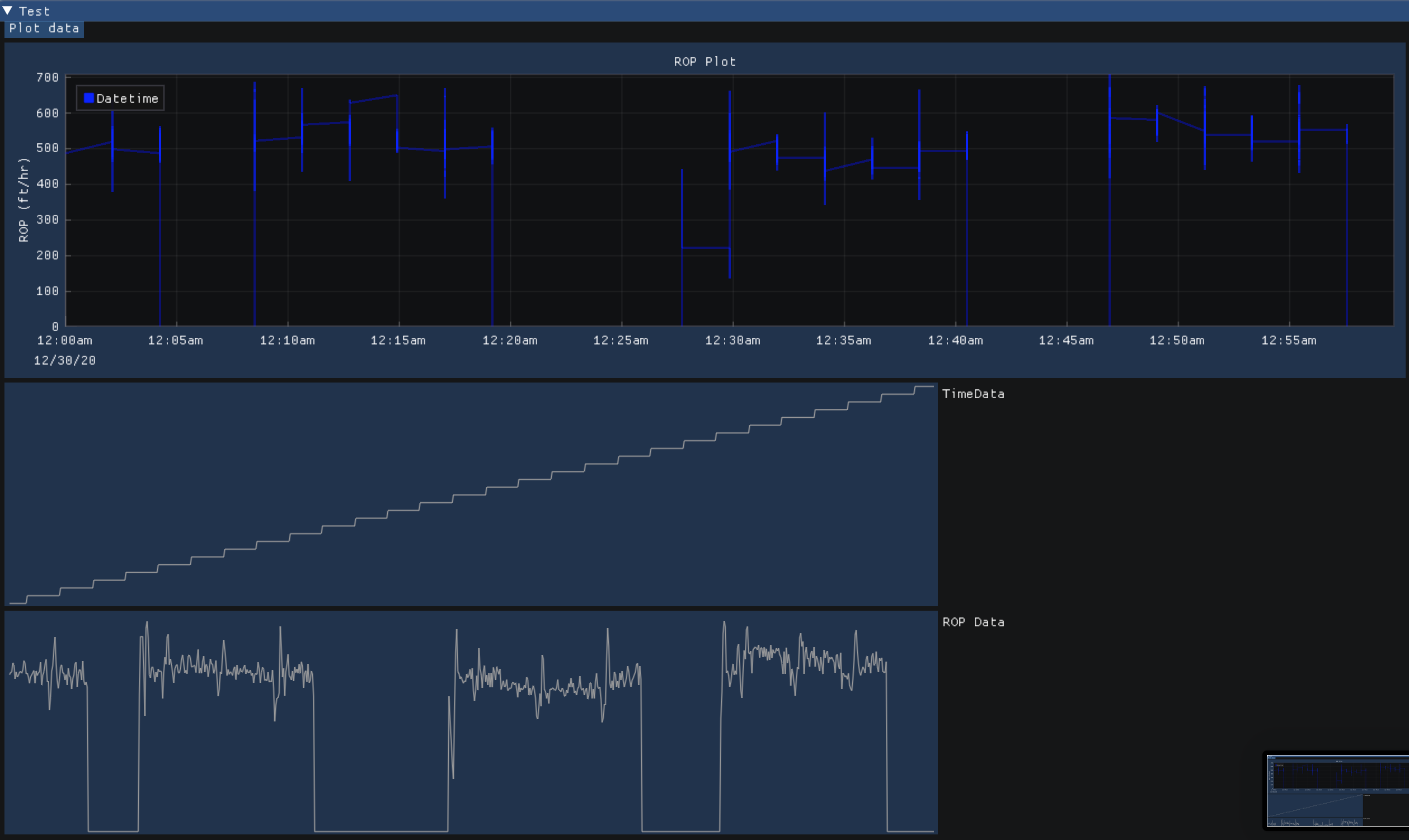Click the 12:45am tick label
1409x840 pixels.
click(x=1067, y=340)
